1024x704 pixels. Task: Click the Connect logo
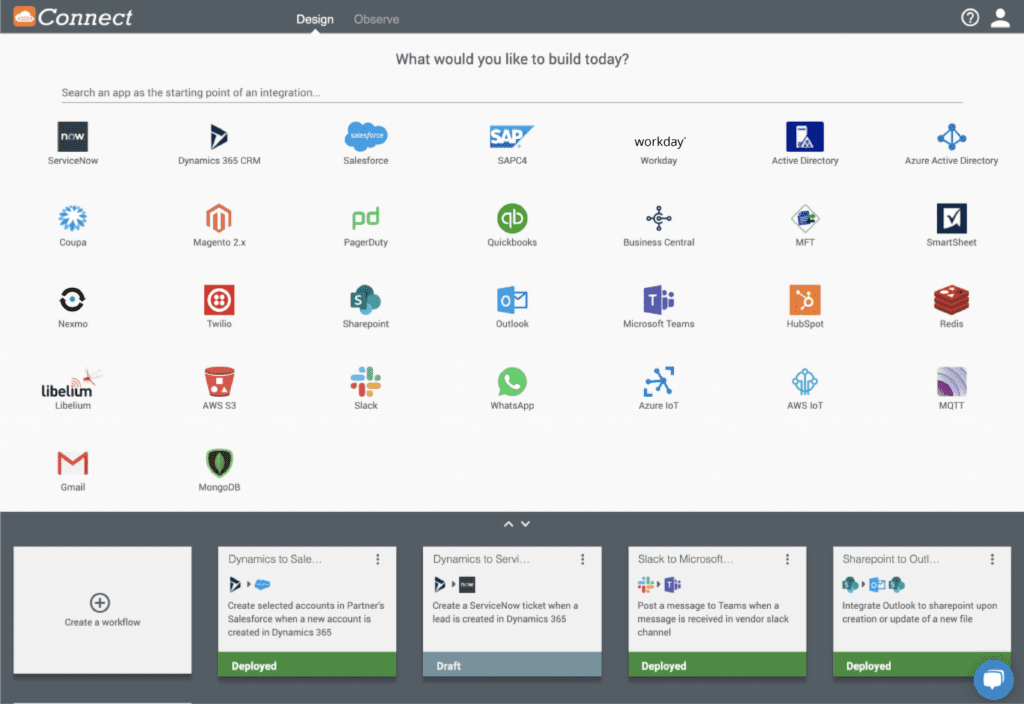pos(72,17)
